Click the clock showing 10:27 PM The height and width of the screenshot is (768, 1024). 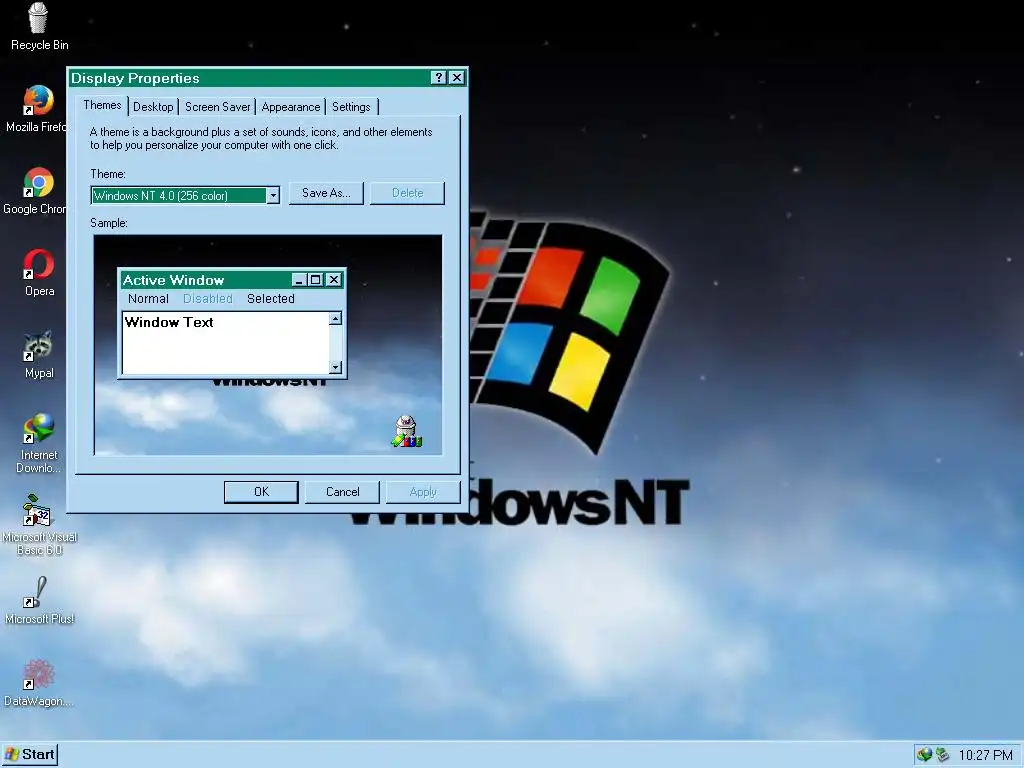click(985, 756)
